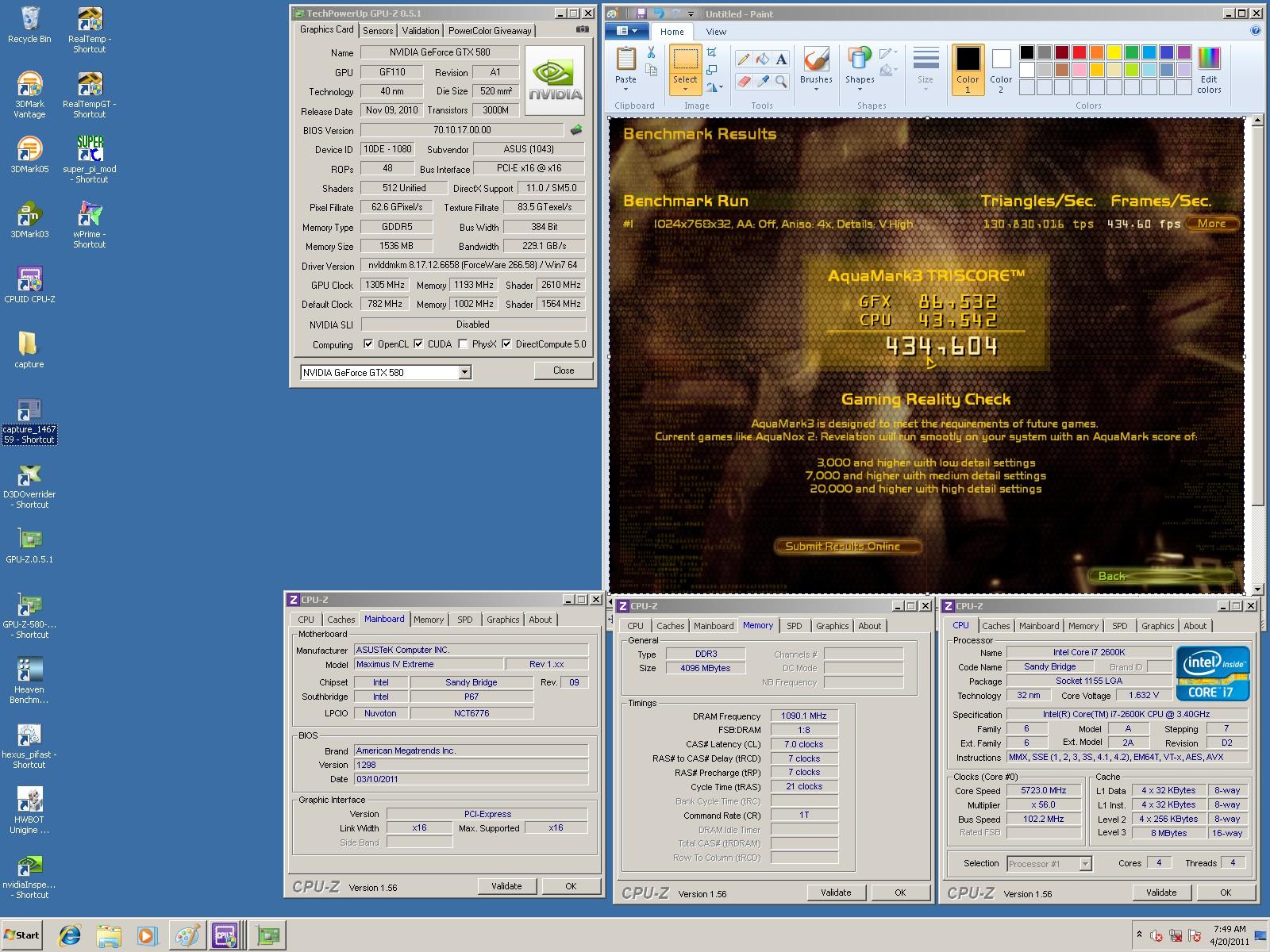
Task: Click the BIOS save chip icon in GPU-Z
Action: point(576,129)
